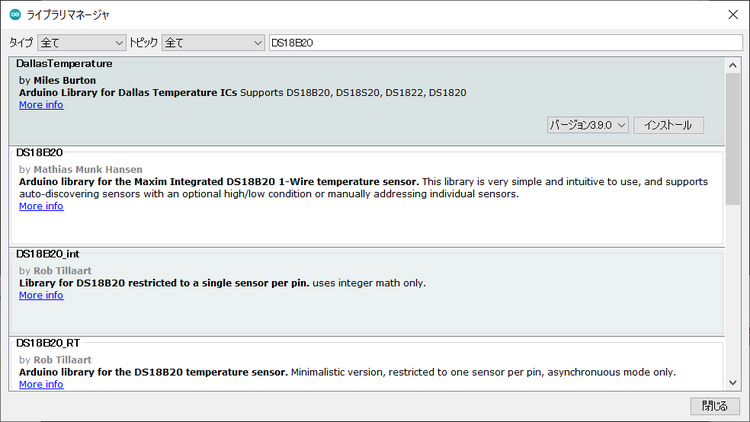The height and width of the screenshot is (422, 750).
Task: Open the トピック dropdown showing 全て
Action: click(213, 43)
